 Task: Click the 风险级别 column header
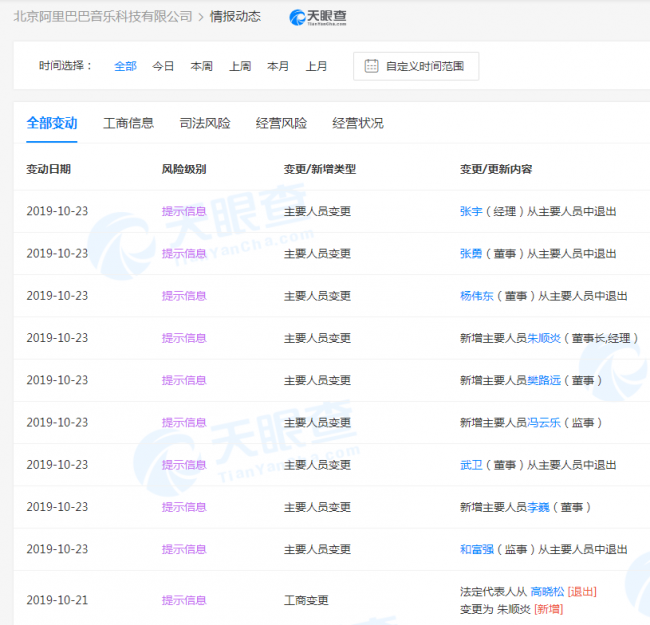184,169
